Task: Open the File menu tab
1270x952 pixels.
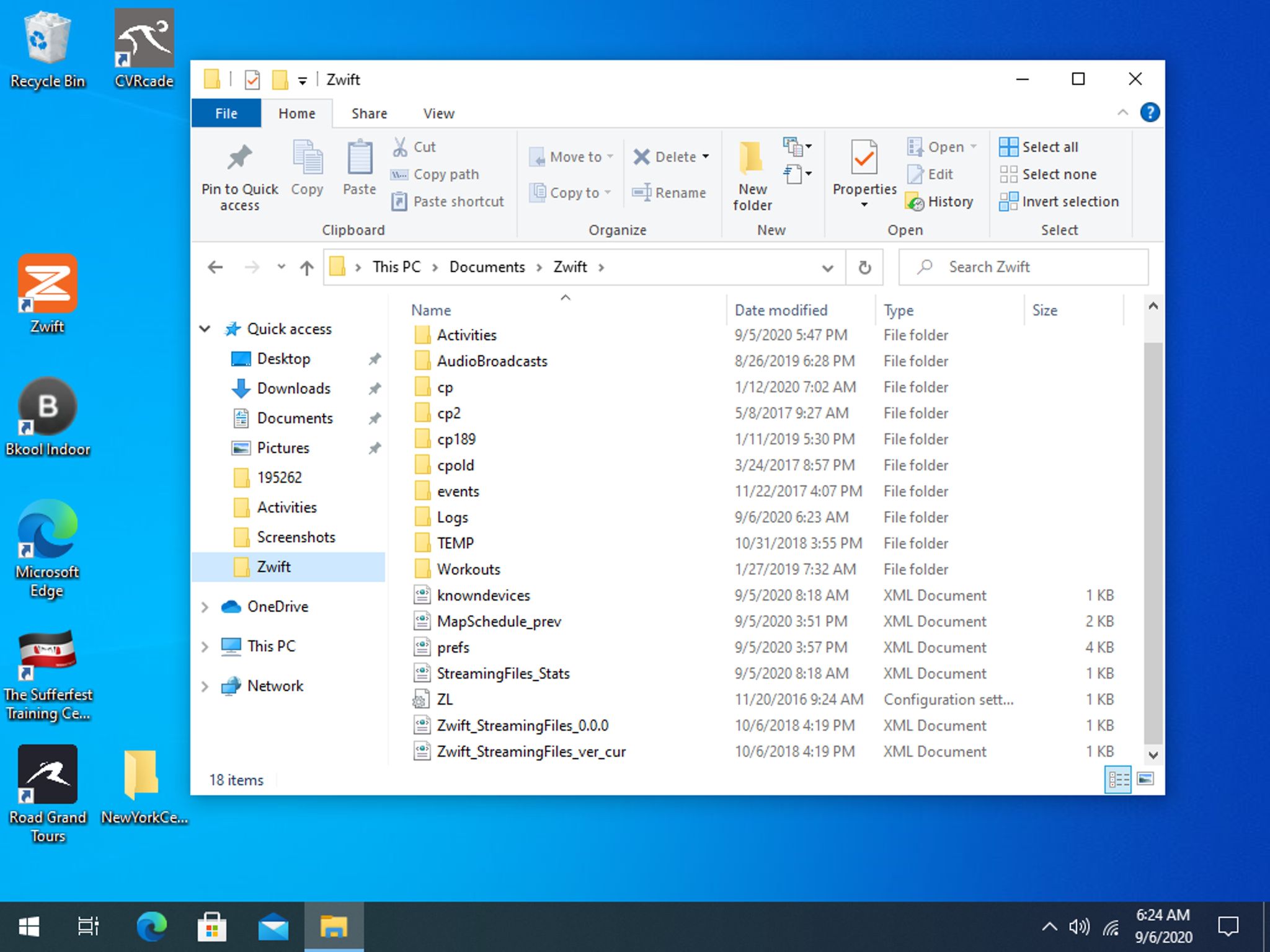Action: click(x=226, y=113)
